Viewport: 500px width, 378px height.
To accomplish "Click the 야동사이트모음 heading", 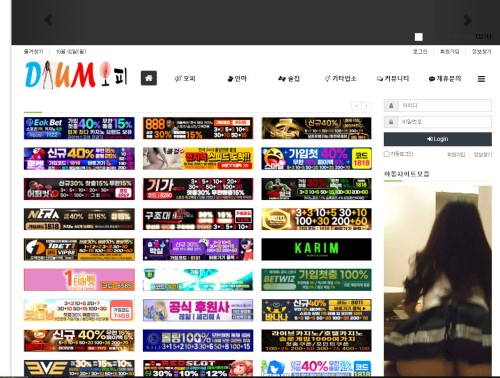I will [x=407, y=174].
